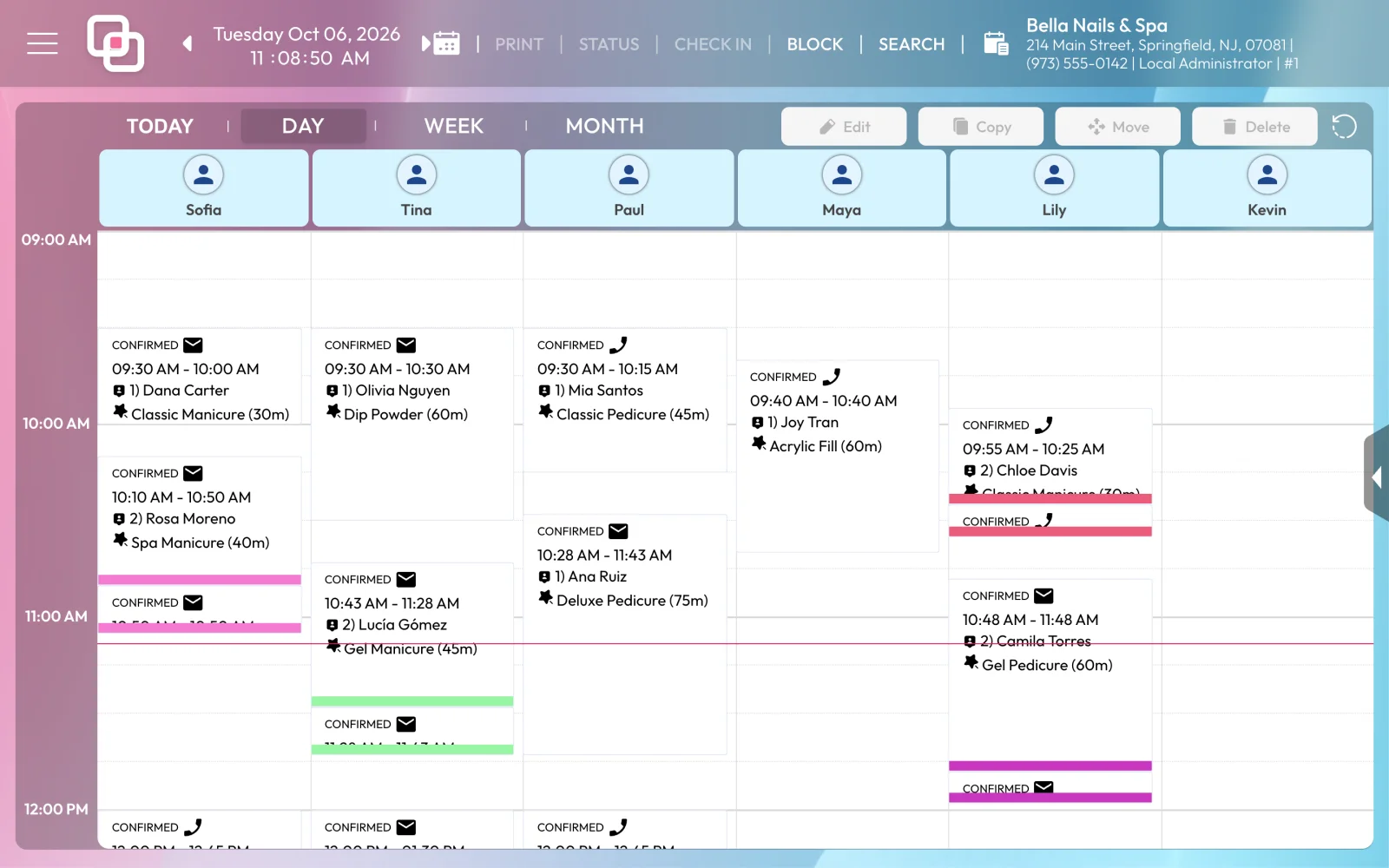Switch to MONTH view
The height and width of the screenshot is (868, 1389).
(x=604, y=126)
